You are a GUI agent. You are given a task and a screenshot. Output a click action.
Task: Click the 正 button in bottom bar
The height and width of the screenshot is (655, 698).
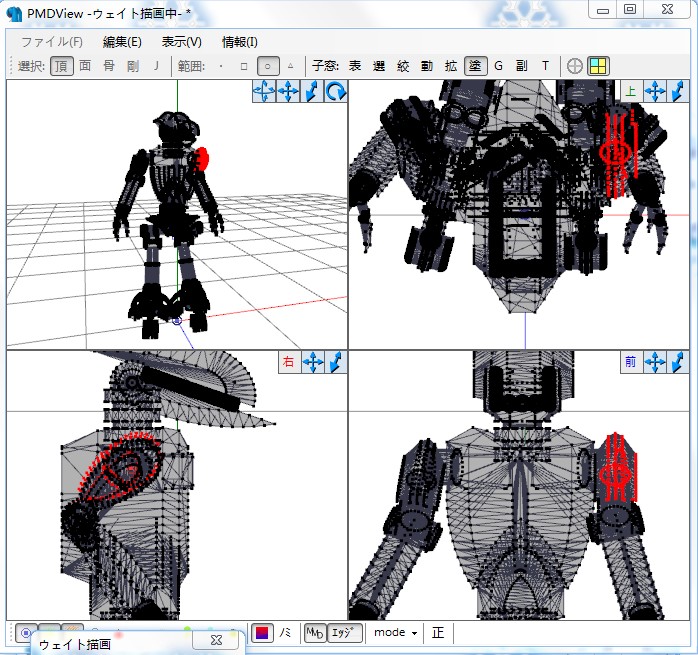pyautogui.click(x=438, y=633)
